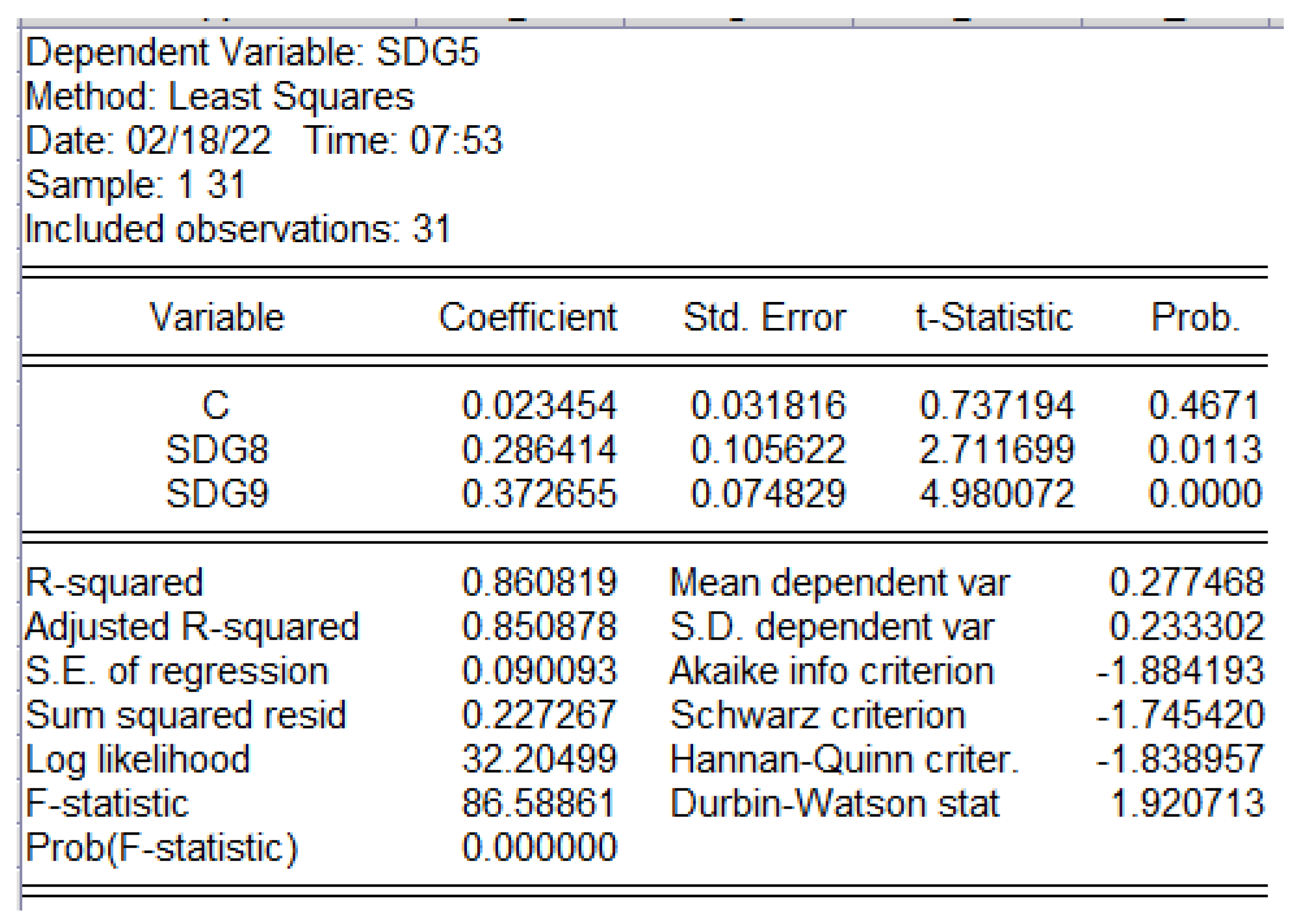This screenshot has height=924, width=1303.
Task: Select the Method: Least Squares text
Action: [220, 96]
